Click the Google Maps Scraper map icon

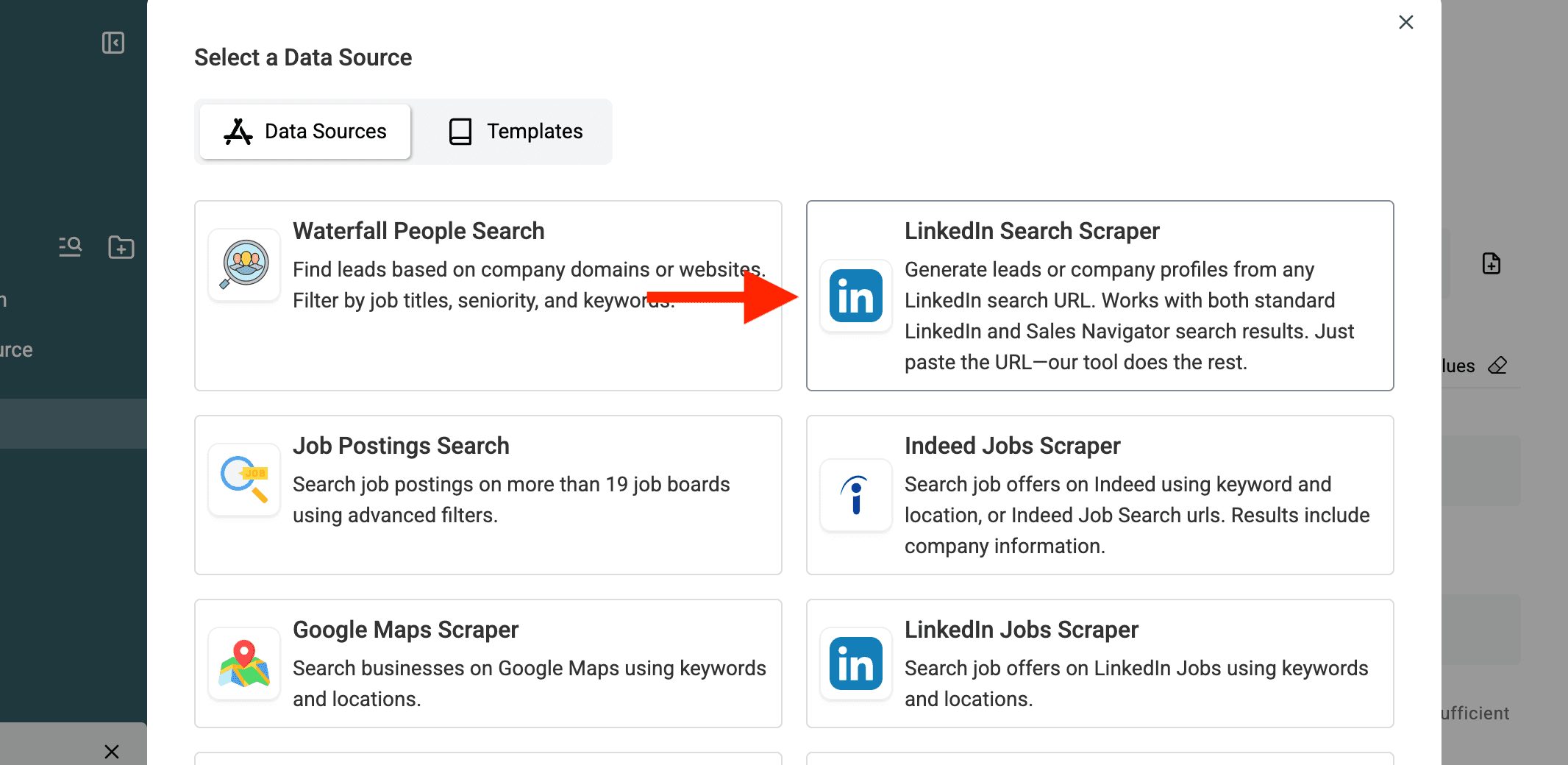point(243,663)
